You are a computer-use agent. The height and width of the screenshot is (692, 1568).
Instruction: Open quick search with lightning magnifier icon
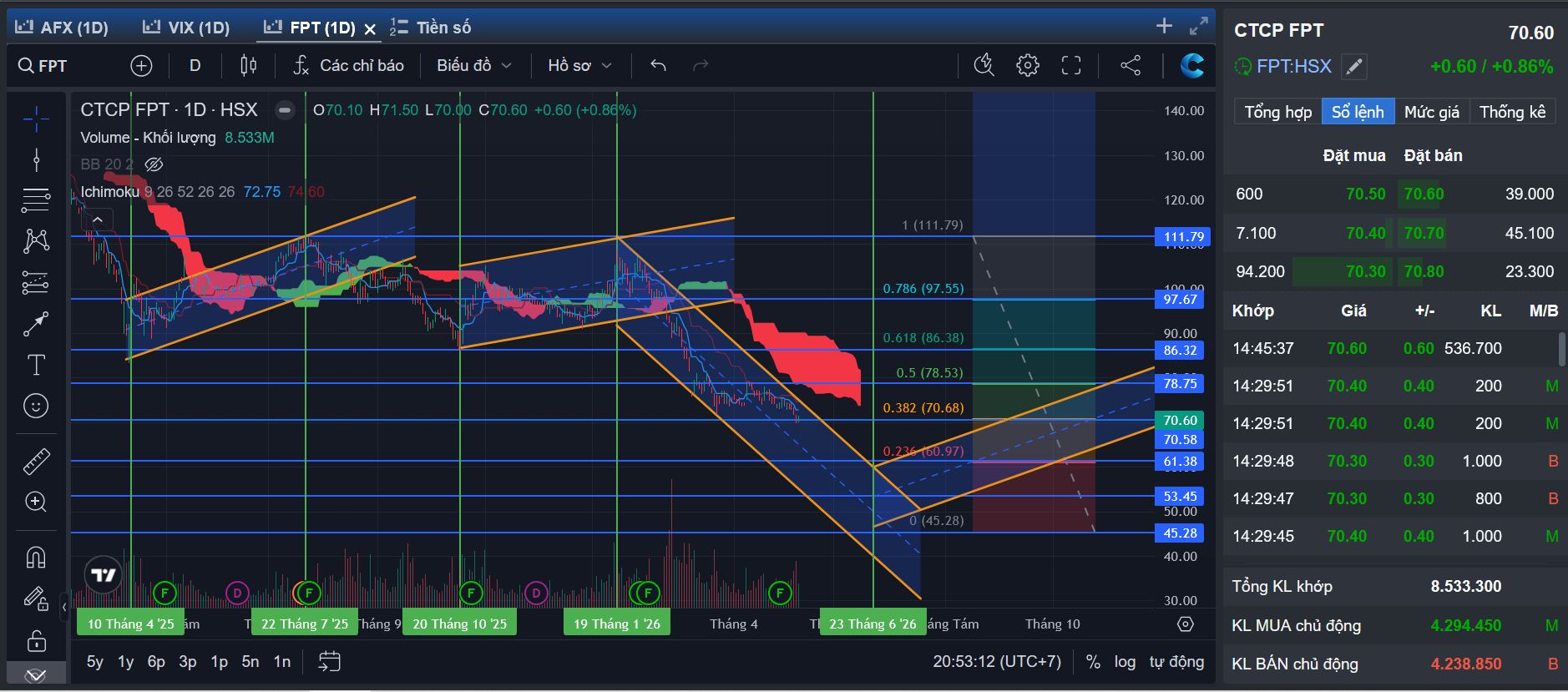point(984,65)
